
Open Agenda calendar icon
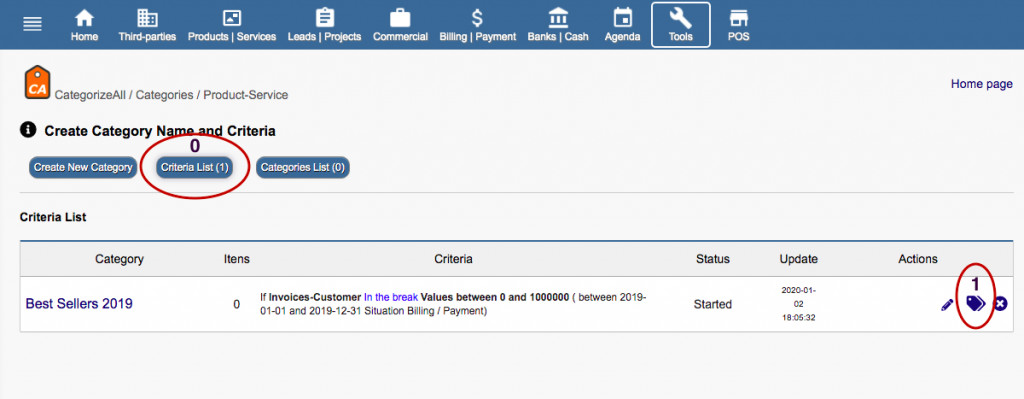pos(622,18)
